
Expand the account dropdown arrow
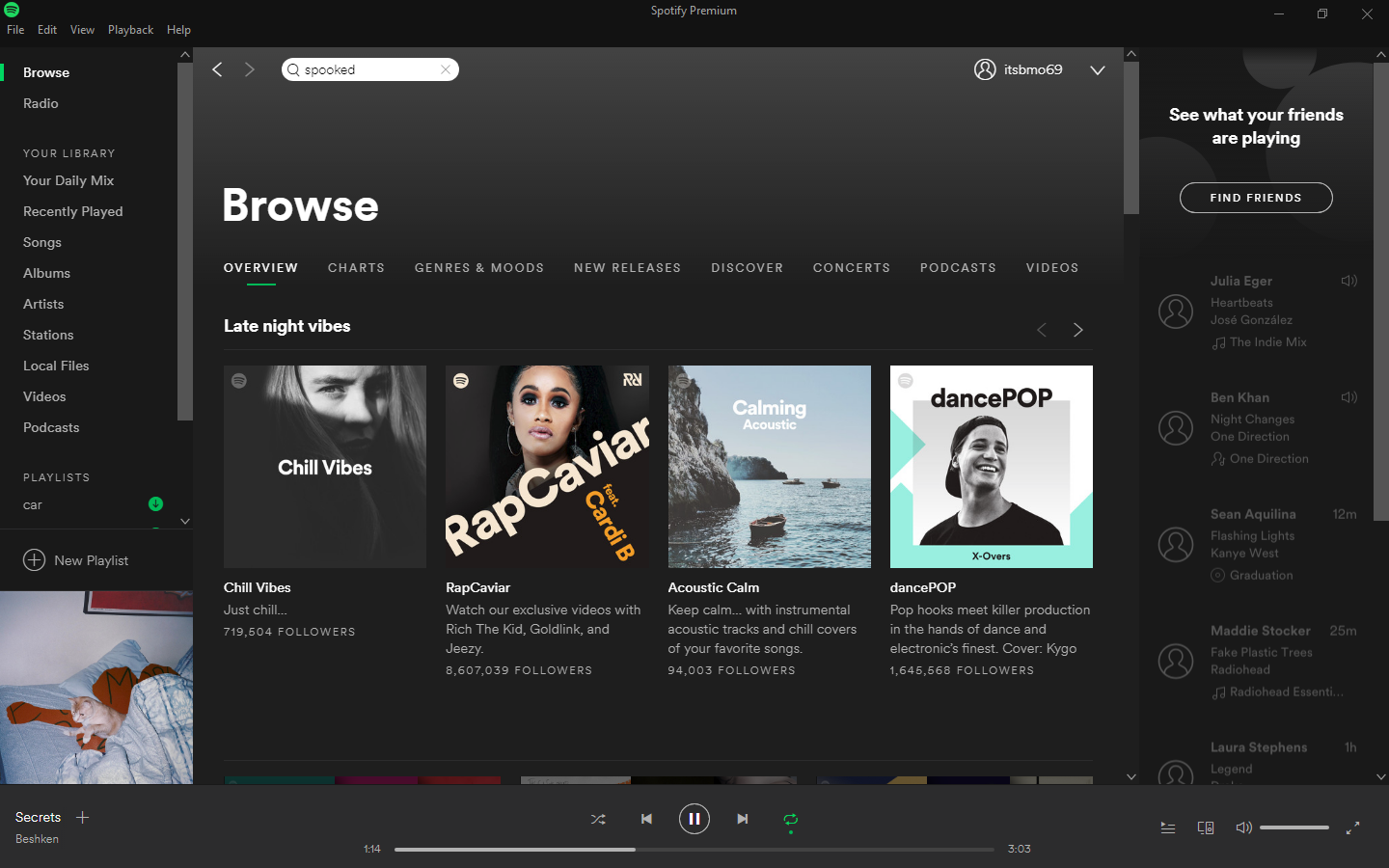tap(1097, 70)
